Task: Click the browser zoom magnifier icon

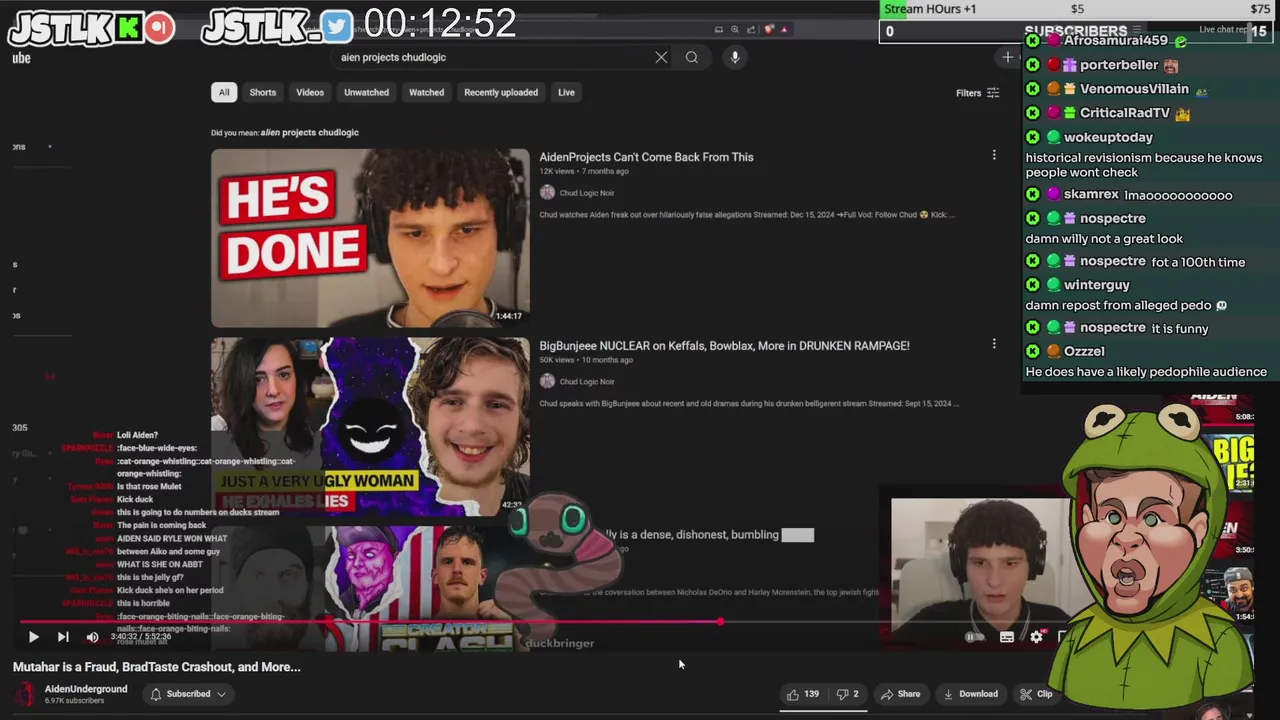Action: pos(735,30)
